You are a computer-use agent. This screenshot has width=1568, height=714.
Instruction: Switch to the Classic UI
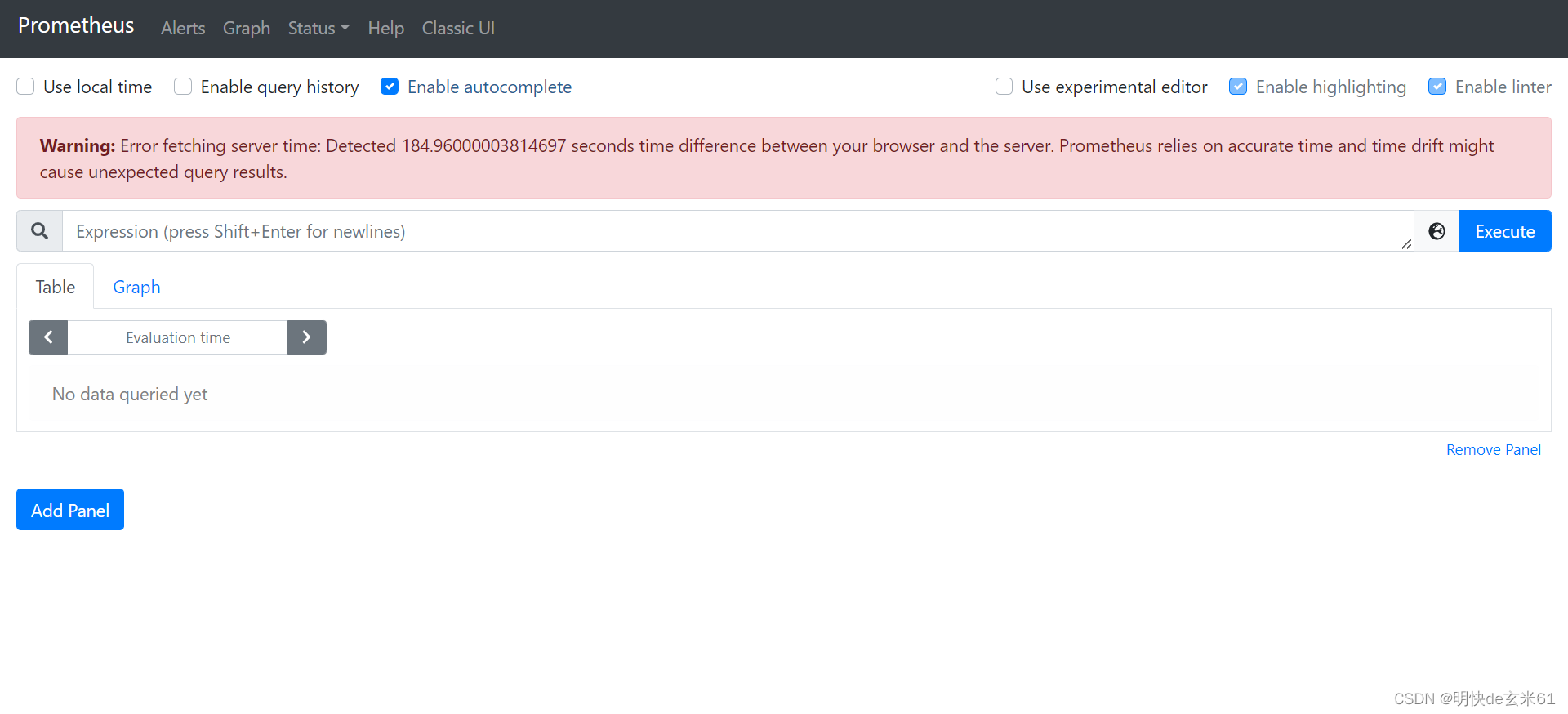[458, 28]
